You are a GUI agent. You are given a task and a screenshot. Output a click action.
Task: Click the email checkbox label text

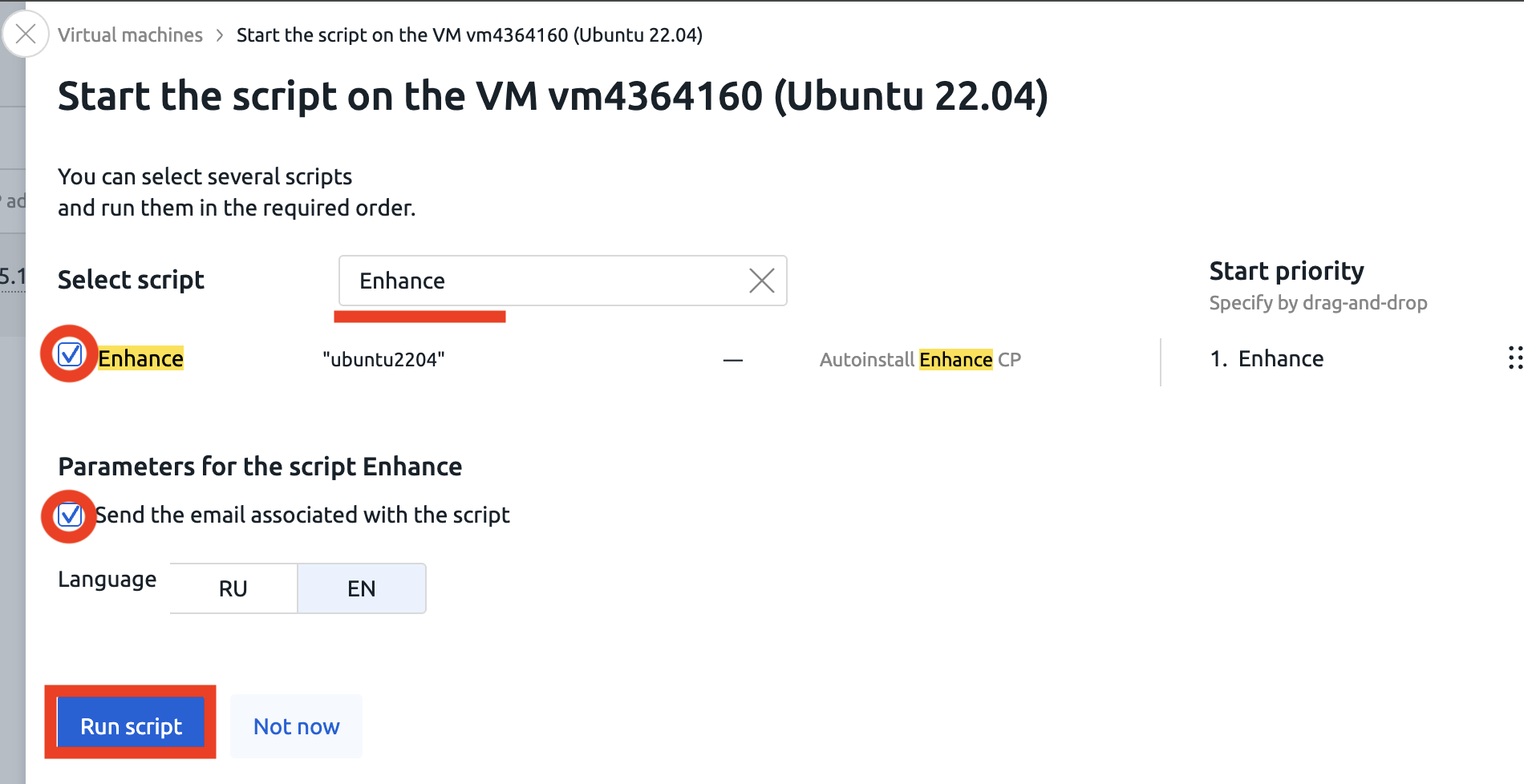pos(302,515)
